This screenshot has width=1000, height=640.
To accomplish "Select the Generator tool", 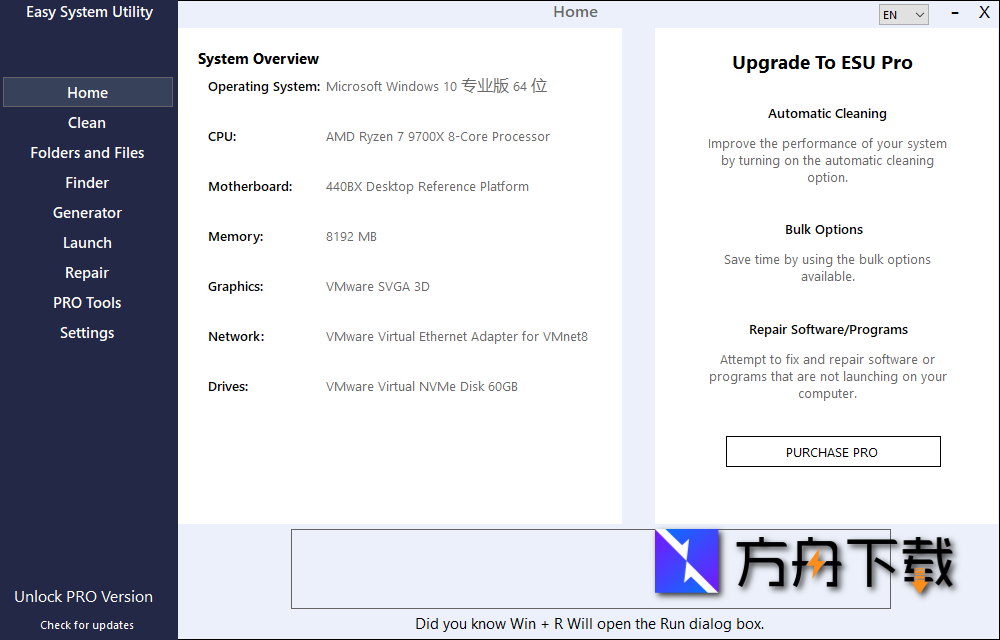I will pos(86,212).
